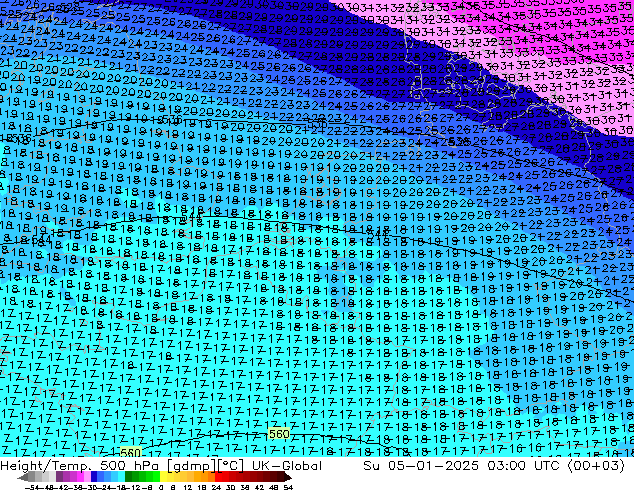Click the 54 legend scale value
The image size is (634, 490).
coord(288,488)
